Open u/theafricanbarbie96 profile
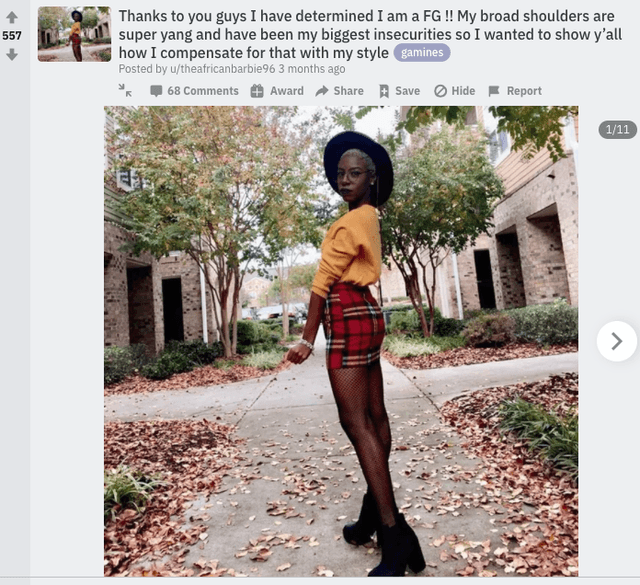 pos(222,69)
